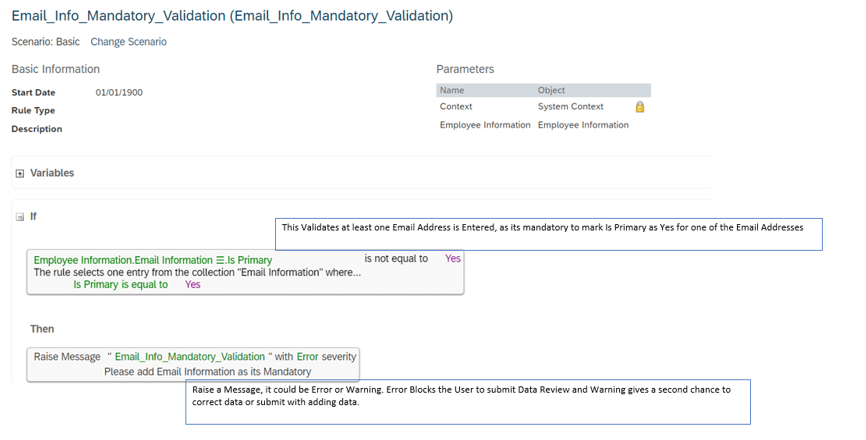Click the 'Please add Email Information' message text
866x440 pixels.
(x=208, y=372)
